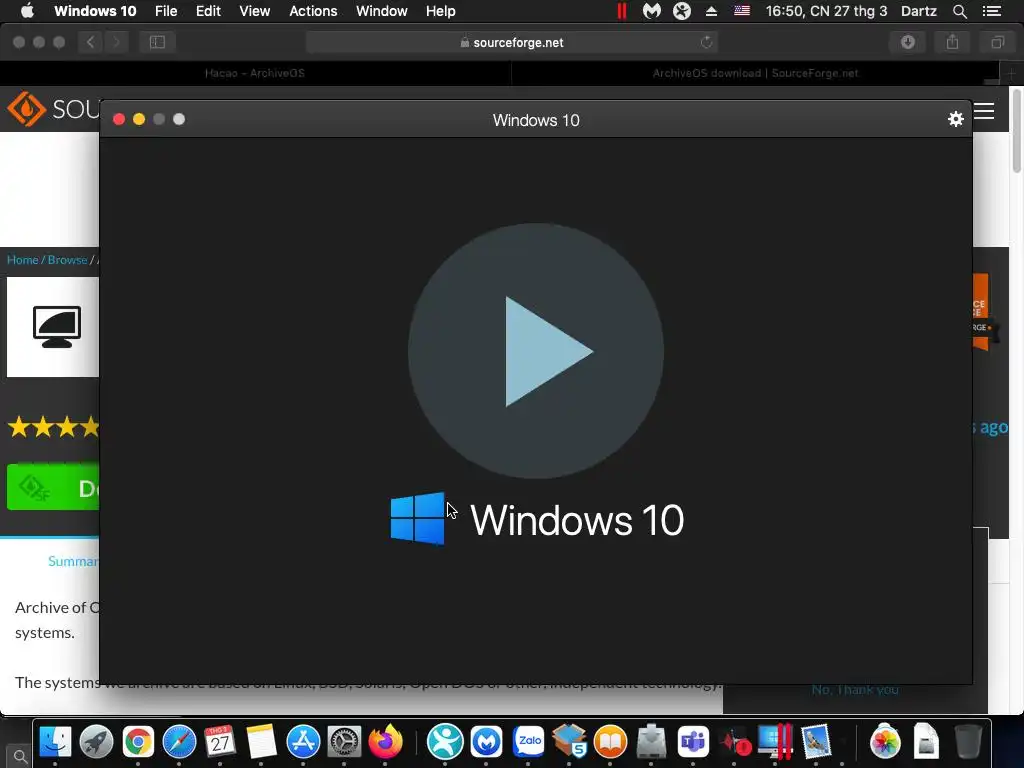Viewport: 1024px width, 768px height.
Task: Click the ArchiveOS project monitor thumbnail
Action: pos(53,327)
